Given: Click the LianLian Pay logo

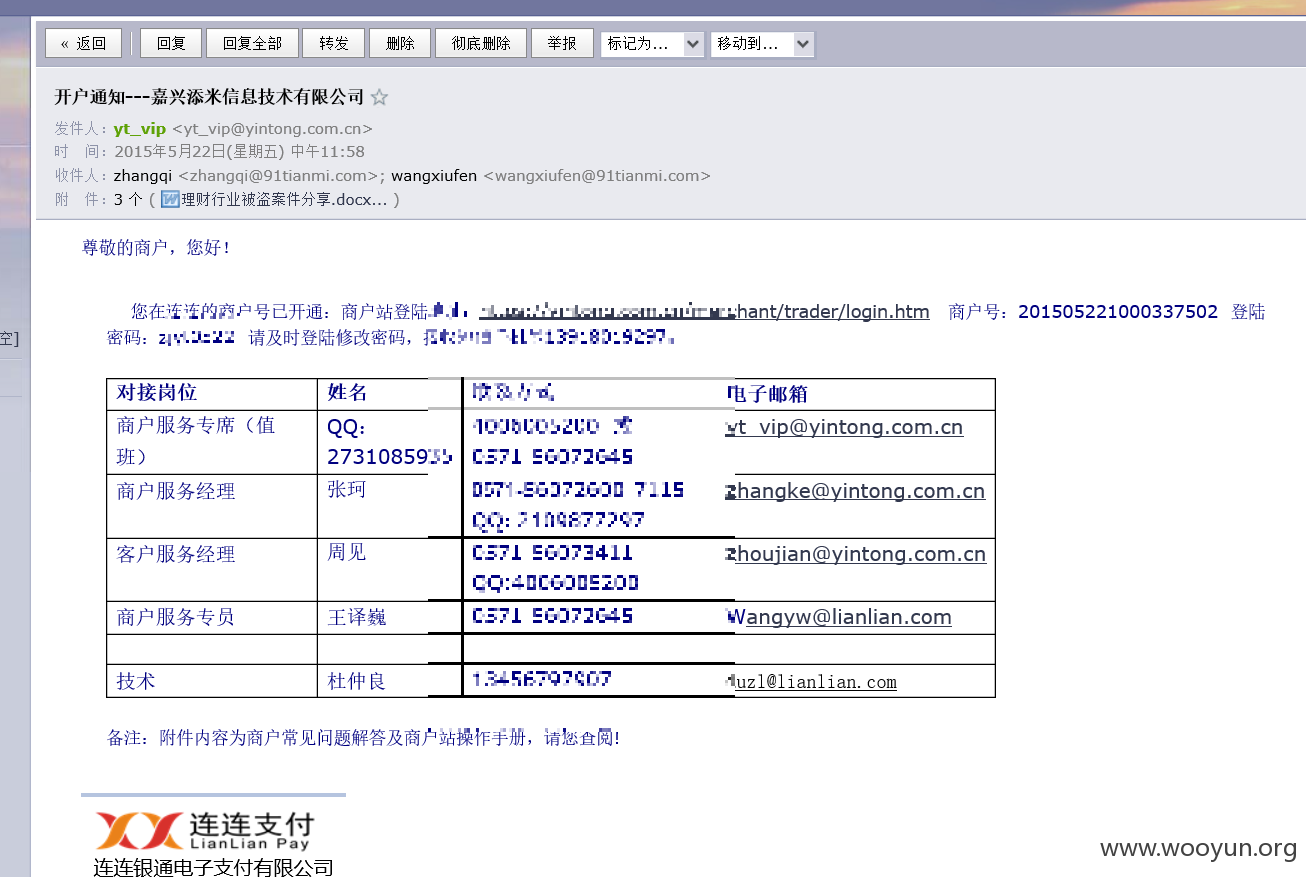Looking at the screenshot, I should pyautogui.click(x=204, y=830).
